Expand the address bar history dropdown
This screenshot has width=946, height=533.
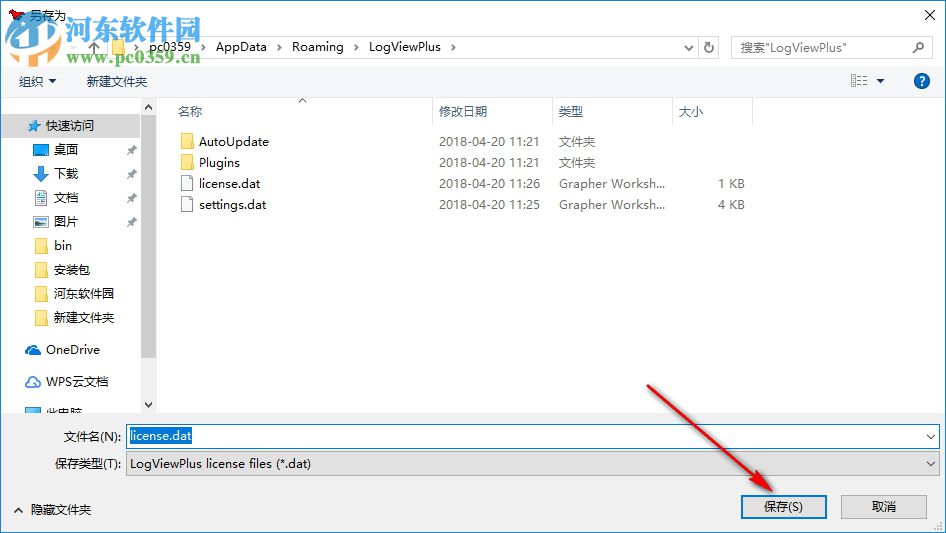(x=688, y=48)
